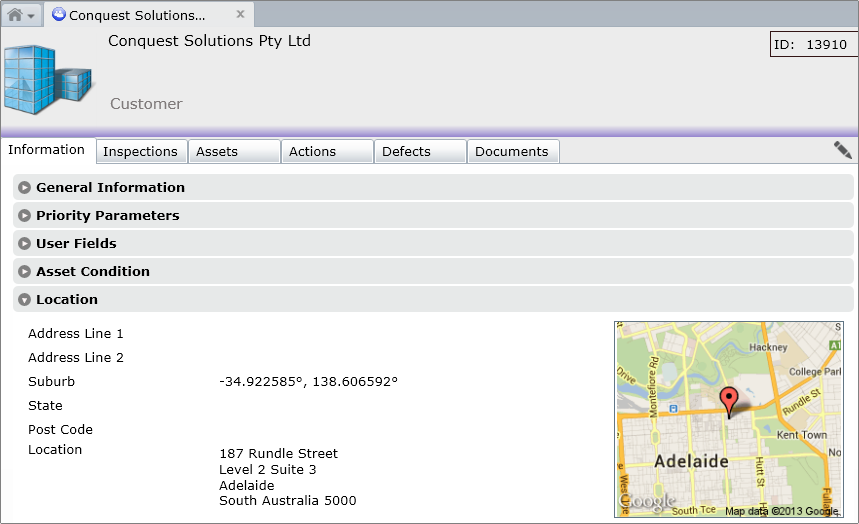Click the Suburb field label
Screen dimensions: 859x524
point(51,381)
